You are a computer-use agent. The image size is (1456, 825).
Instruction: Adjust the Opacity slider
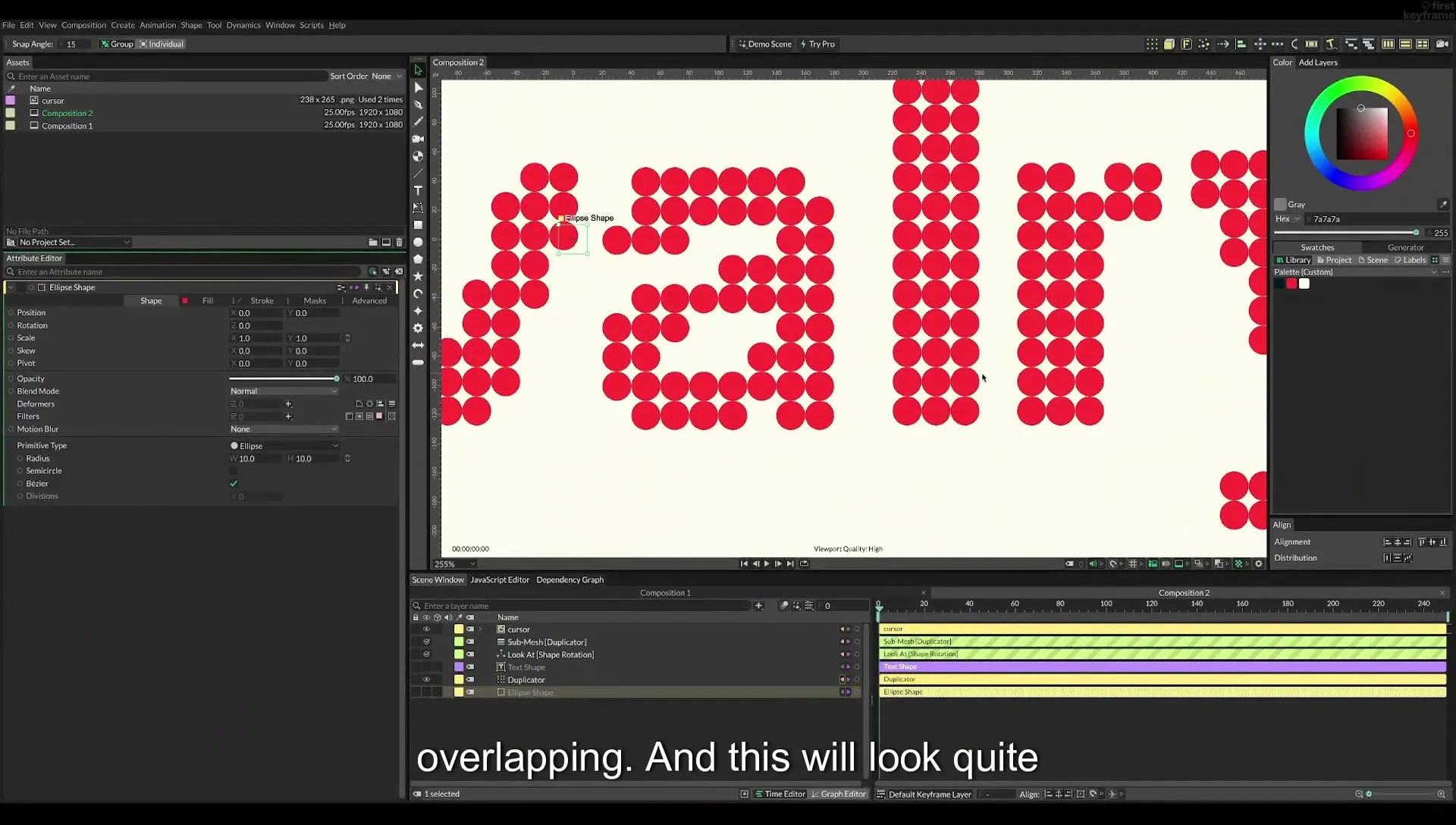pyautogui.click(x=284, y=379)
